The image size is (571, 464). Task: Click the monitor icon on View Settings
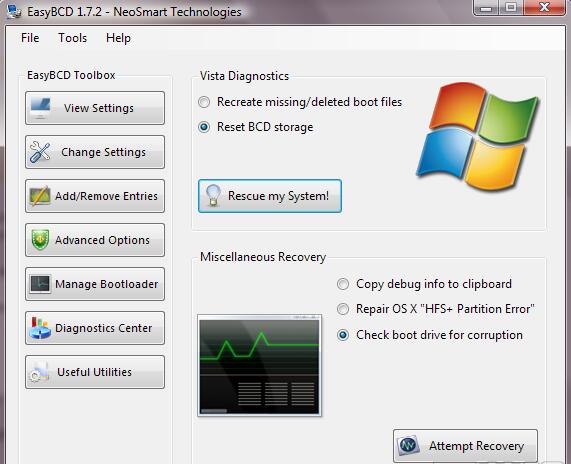[x=40, y=108]
